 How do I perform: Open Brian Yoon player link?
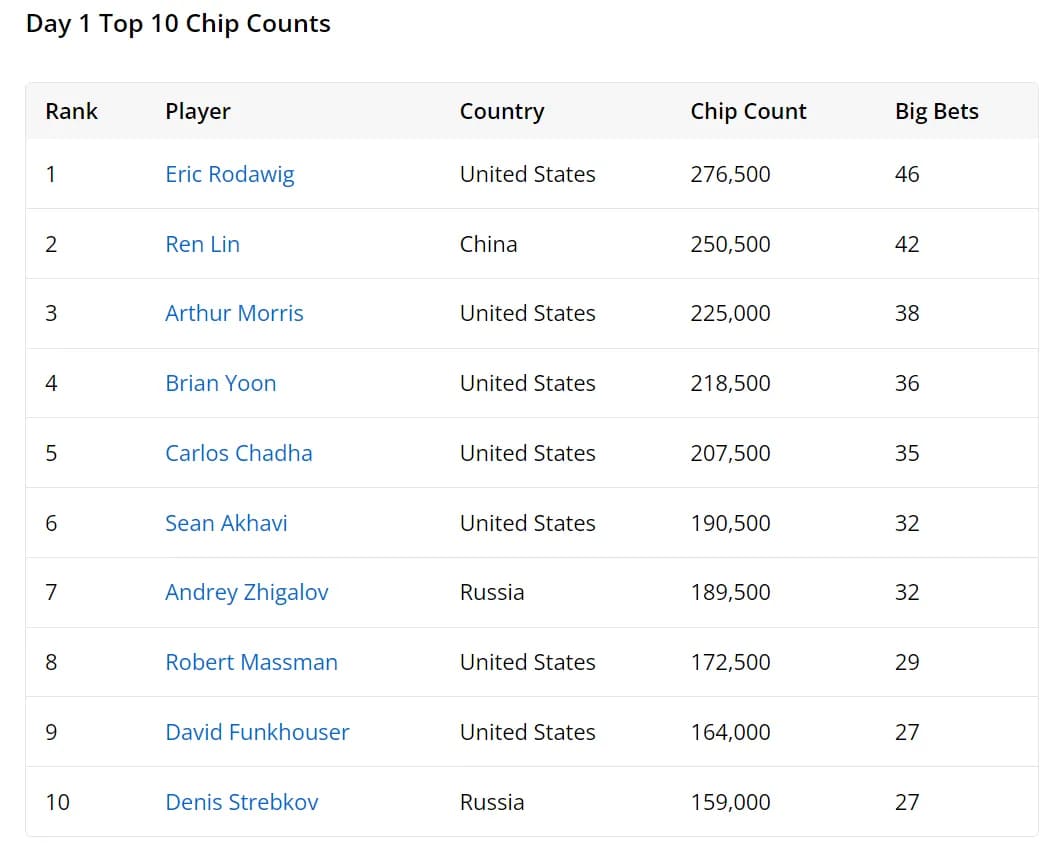(220, 383)
